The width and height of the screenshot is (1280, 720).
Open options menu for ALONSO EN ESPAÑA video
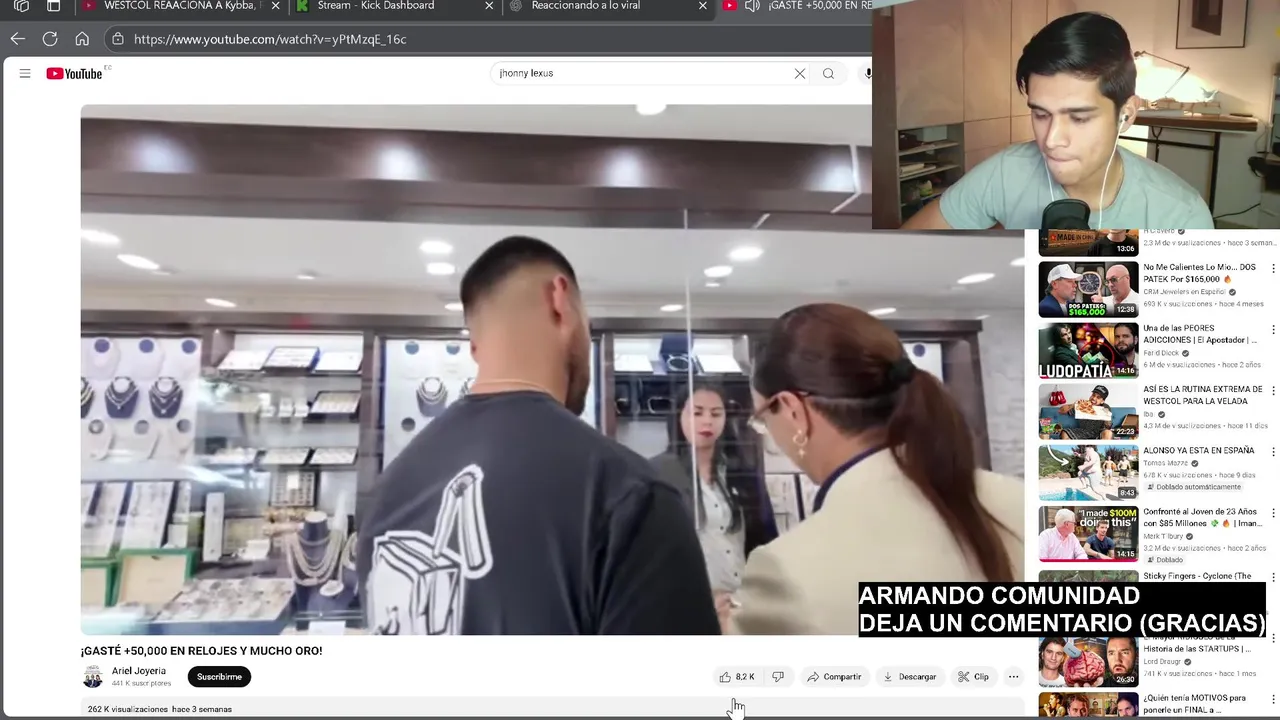(x=1272, y=452)
